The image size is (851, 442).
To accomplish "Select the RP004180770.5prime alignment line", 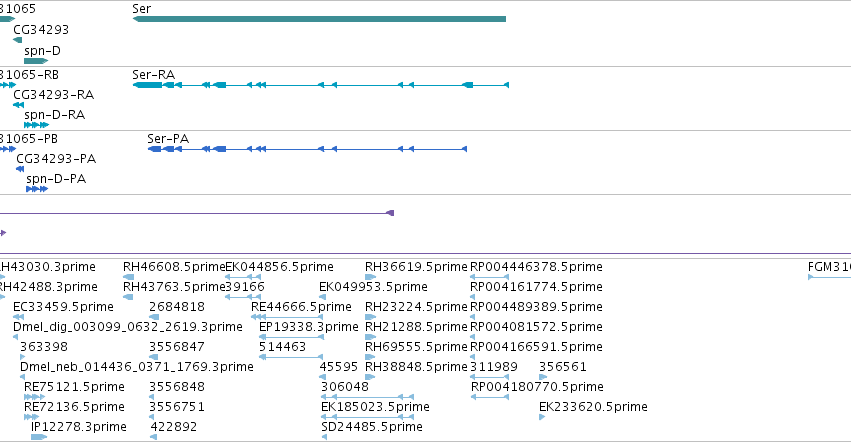I will pos(489,397).
